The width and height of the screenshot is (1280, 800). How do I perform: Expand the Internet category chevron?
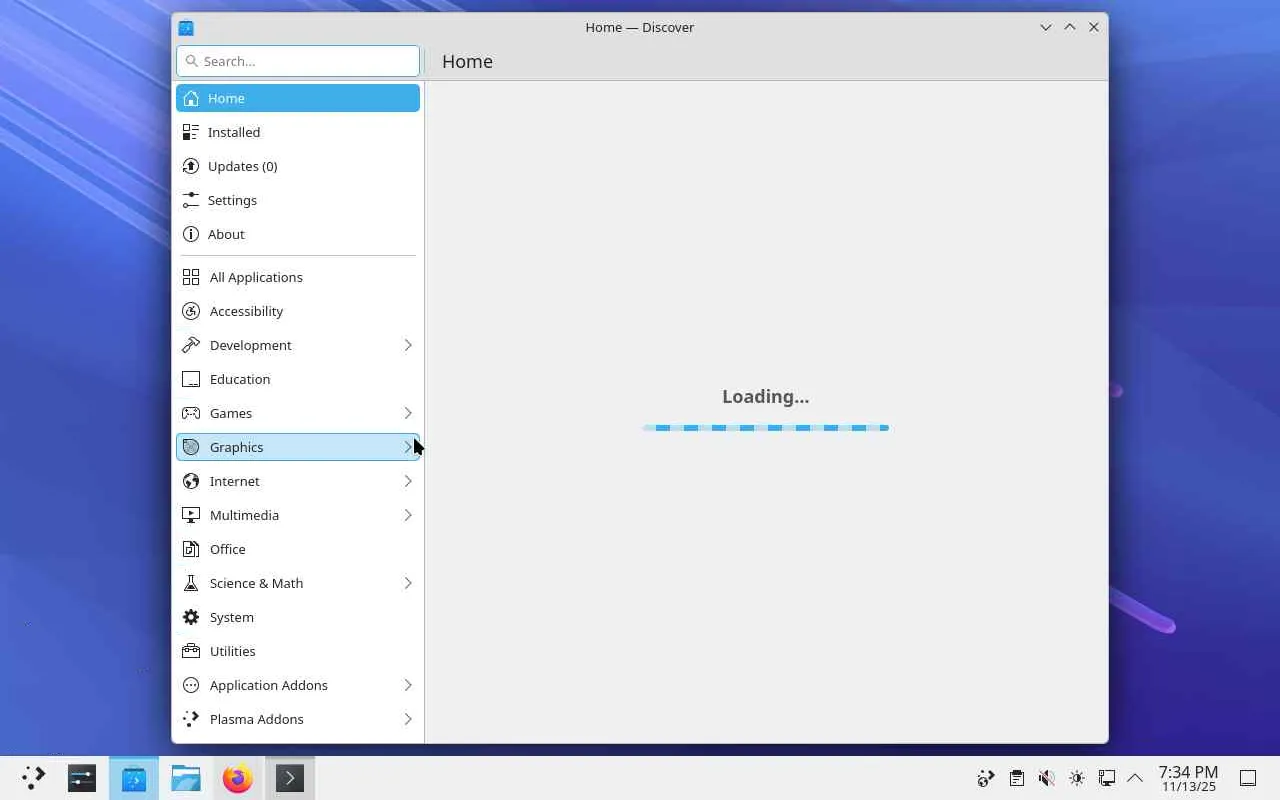tap(408, 481)
